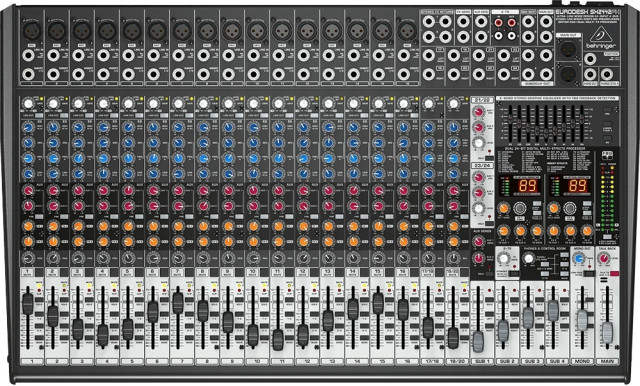Toggle the channel 3 Low Cut switch
This screenshot has width=640, height=386.
click(x=89, y=116)
